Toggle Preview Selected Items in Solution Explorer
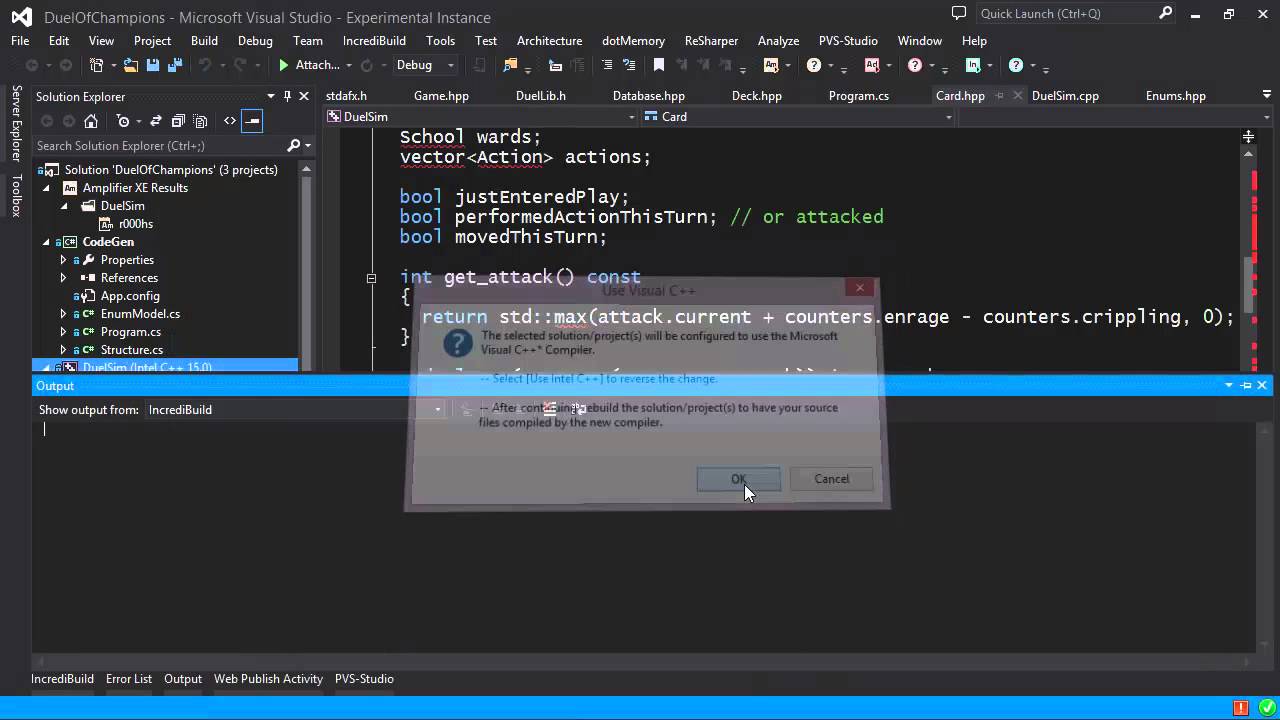The image size is (1280, 720). (x=252, y=121)
